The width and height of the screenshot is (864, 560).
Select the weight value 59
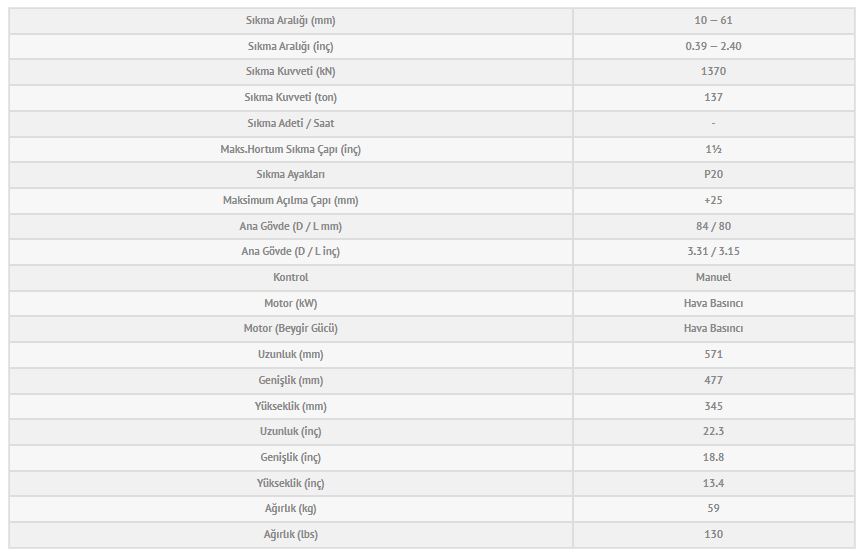tap(713, 509)
